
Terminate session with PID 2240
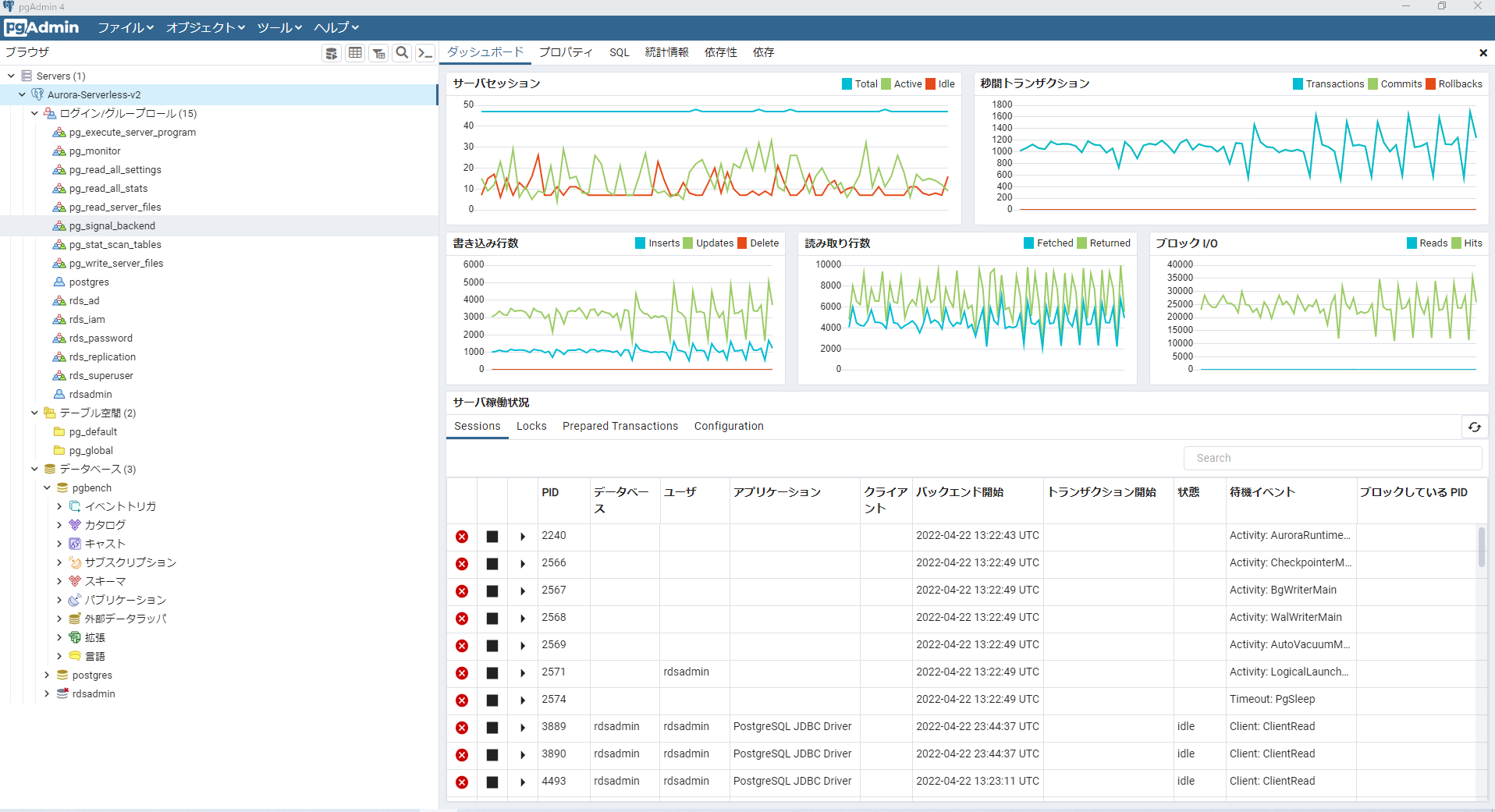click(462, 537)
